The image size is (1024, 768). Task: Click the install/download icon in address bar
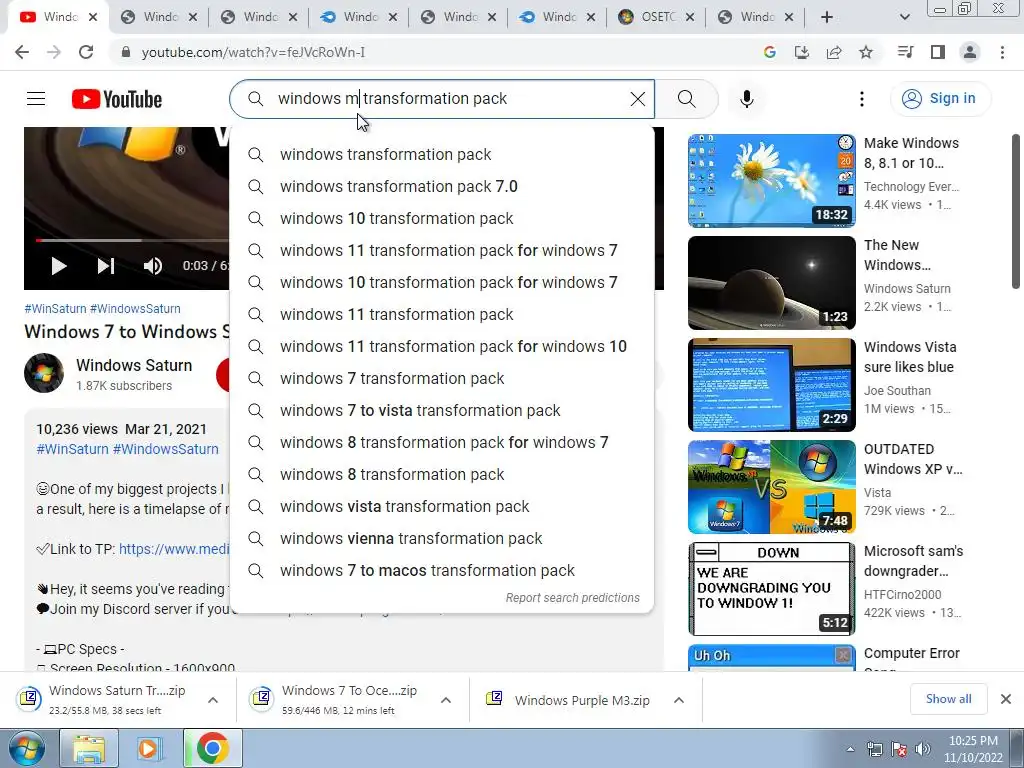(x=801, y=52)
